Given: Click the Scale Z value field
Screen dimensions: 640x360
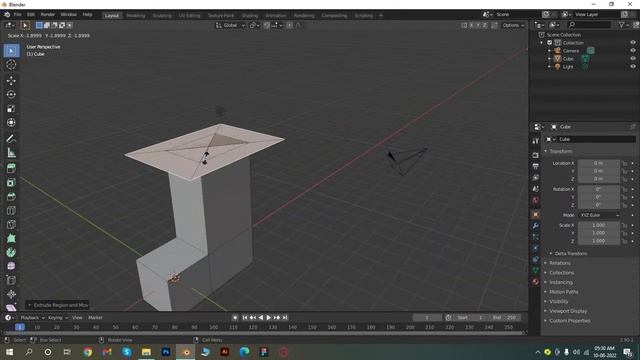Looking at the screenshot, I should [x=599, y=241].
